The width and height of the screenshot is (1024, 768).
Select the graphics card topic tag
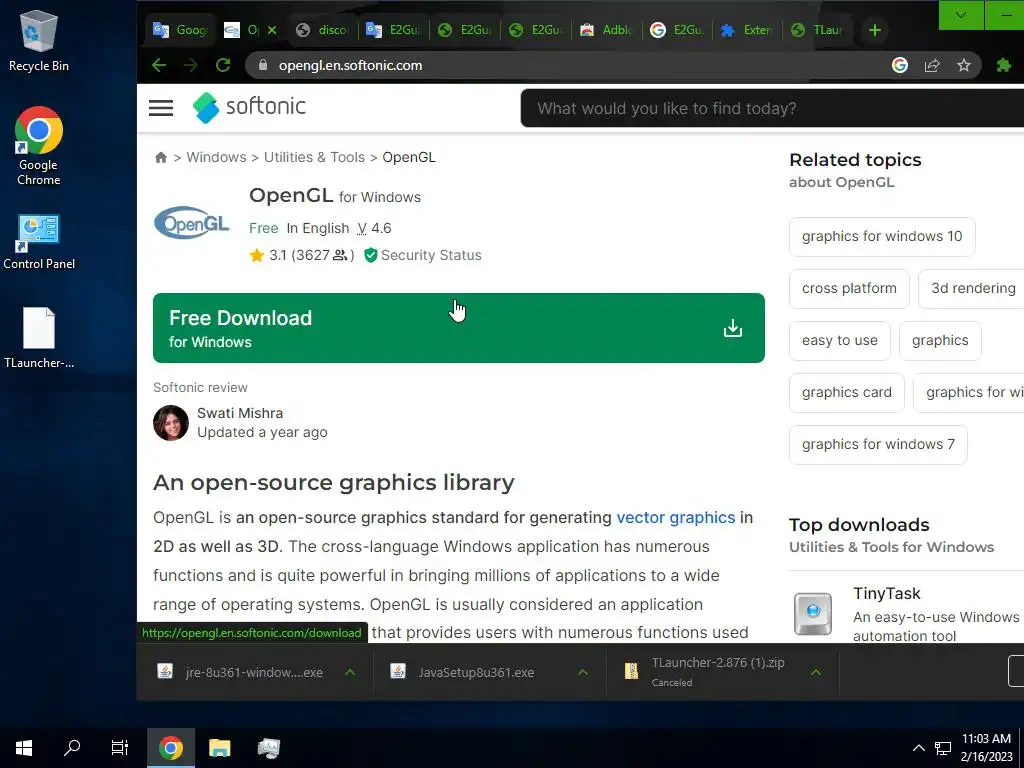coord(846,392)
